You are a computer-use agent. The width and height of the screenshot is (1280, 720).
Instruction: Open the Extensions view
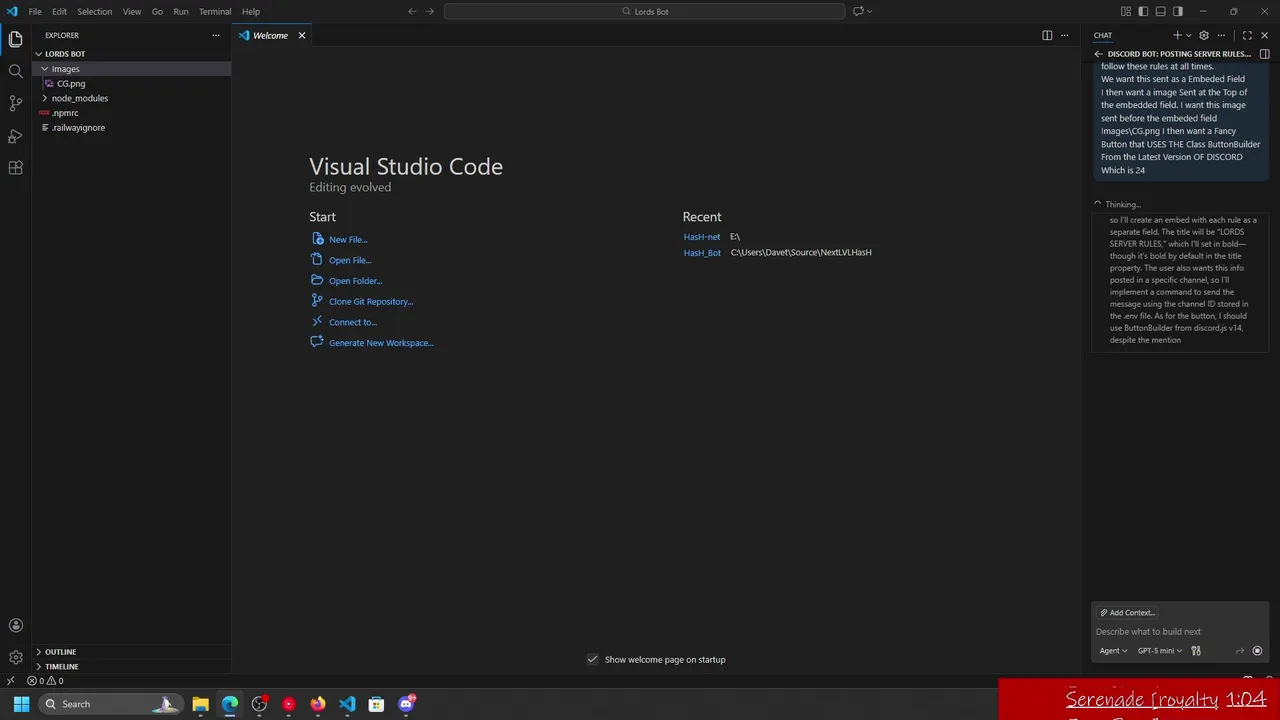[15, 168]
